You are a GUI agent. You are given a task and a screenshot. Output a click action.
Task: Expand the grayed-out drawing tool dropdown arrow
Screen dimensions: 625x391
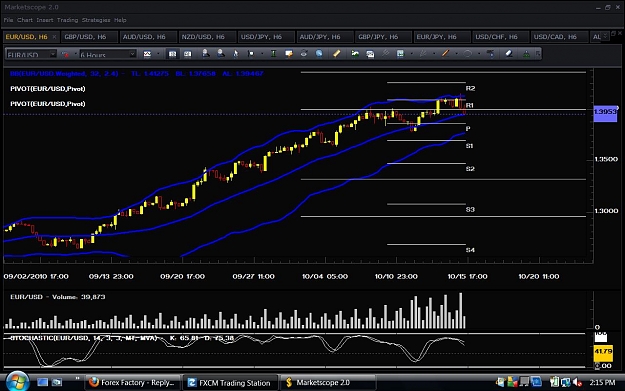[x=434, y=53]
